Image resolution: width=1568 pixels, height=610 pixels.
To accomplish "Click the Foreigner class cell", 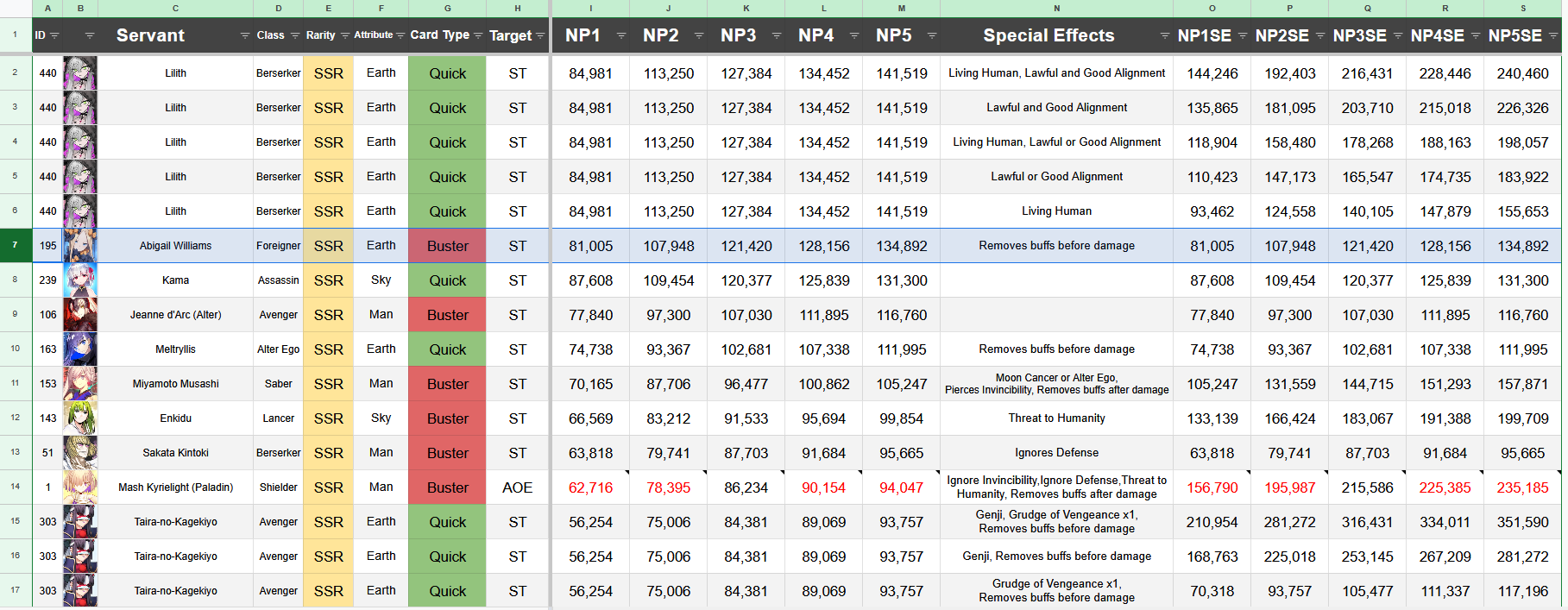I will pyautogui.click(x=279, y=246).
